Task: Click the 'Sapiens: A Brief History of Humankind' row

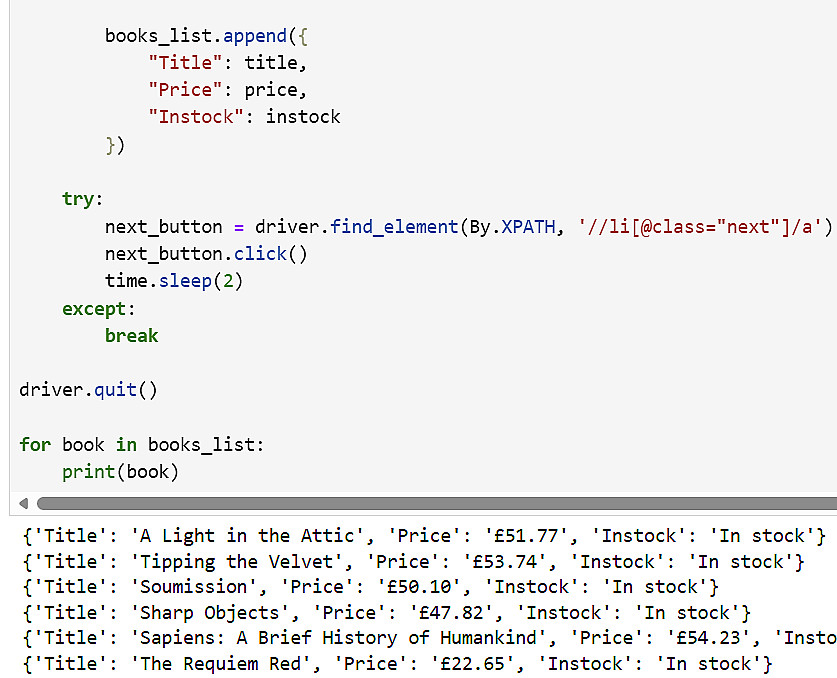Action: pos(430,637)
